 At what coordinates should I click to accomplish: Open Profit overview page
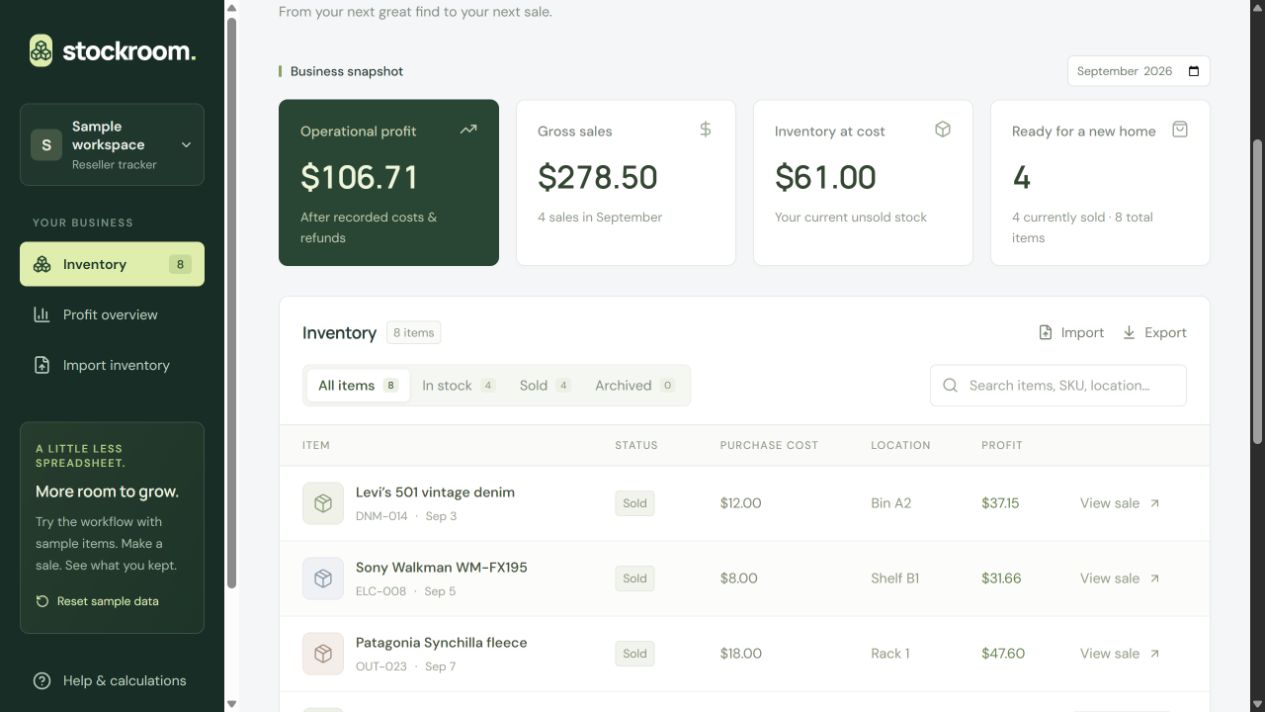tap(112, 314)
